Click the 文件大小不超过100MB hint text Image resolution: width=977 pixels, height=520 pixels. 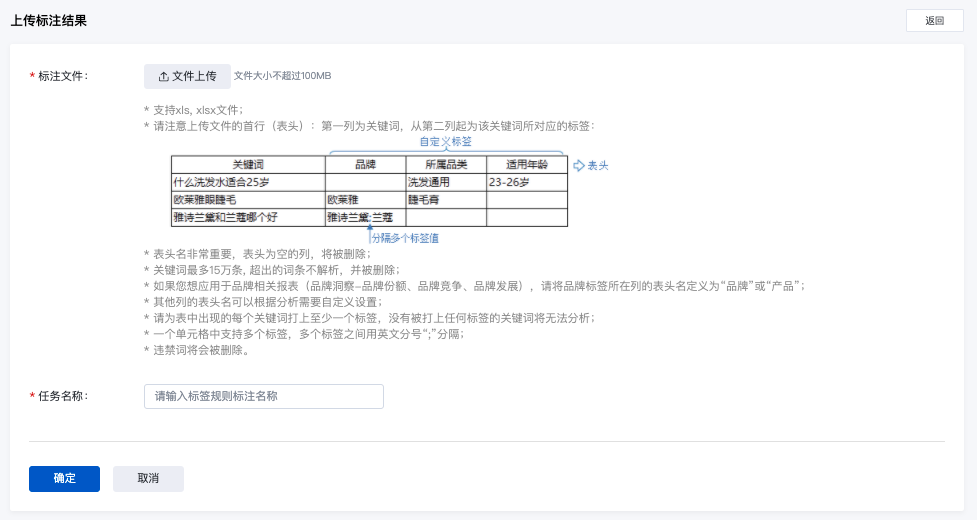[x=283, y=76]
